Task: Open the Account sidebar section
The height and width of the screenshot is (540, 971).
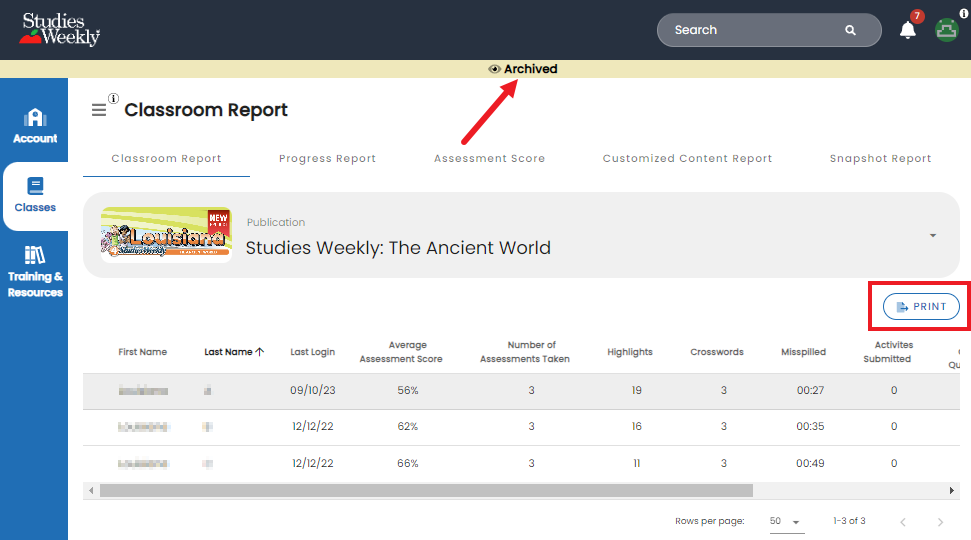Action: point(35,126)
